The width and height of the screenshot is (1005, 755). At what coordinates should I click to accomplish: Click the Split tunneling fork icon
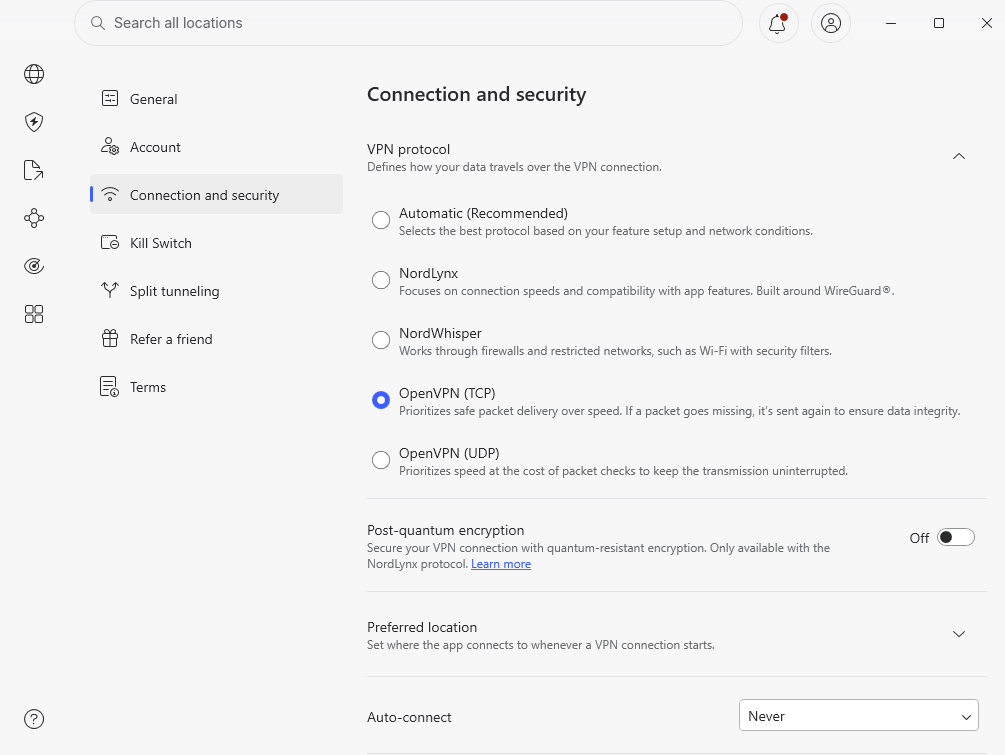[x=110, y=290]
